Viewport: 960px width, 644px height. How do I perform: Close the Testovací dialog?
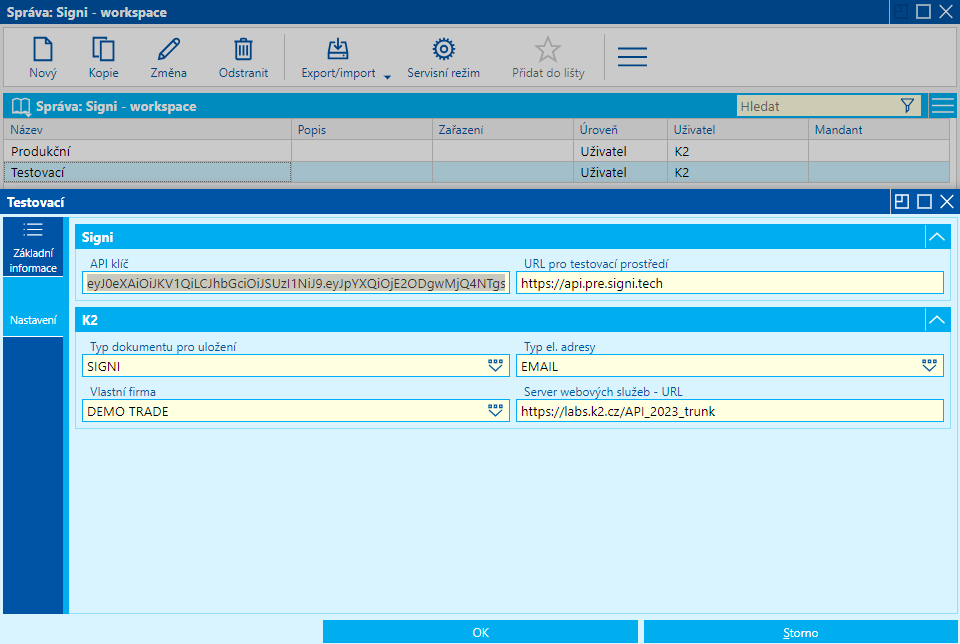coord(947,201)
